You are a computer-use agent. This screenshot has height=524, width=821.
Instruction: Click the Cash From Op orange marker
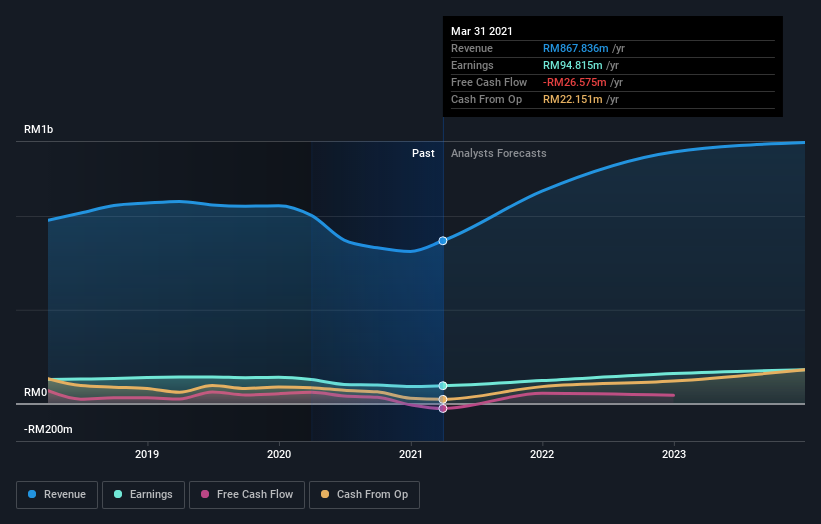click(x=443, y=399)
